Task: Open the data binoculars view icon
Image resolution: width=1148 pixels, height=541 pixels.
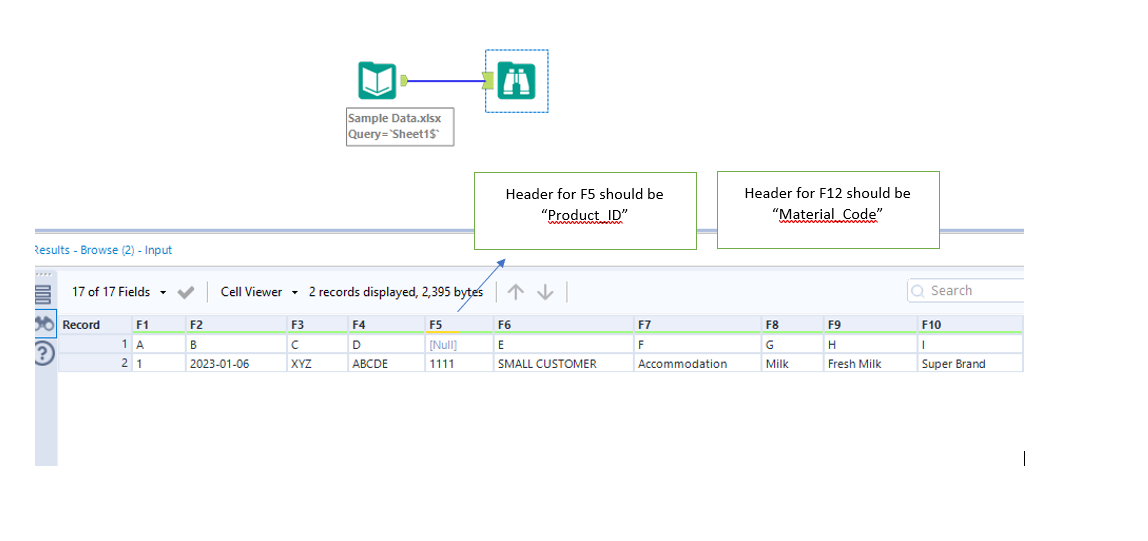Action: click(x=45, y=324)
